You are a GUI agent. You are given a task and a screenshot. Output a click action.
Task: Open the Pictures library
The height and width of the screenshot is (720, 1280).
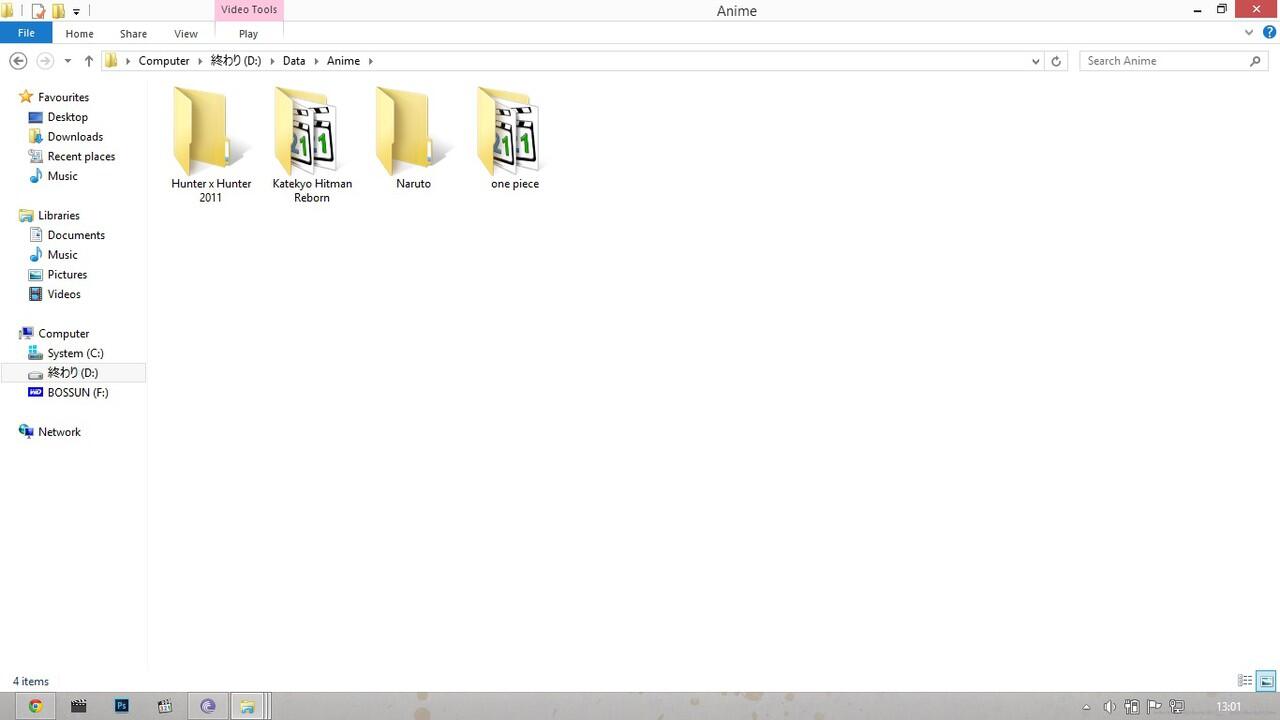coord(67,274)
